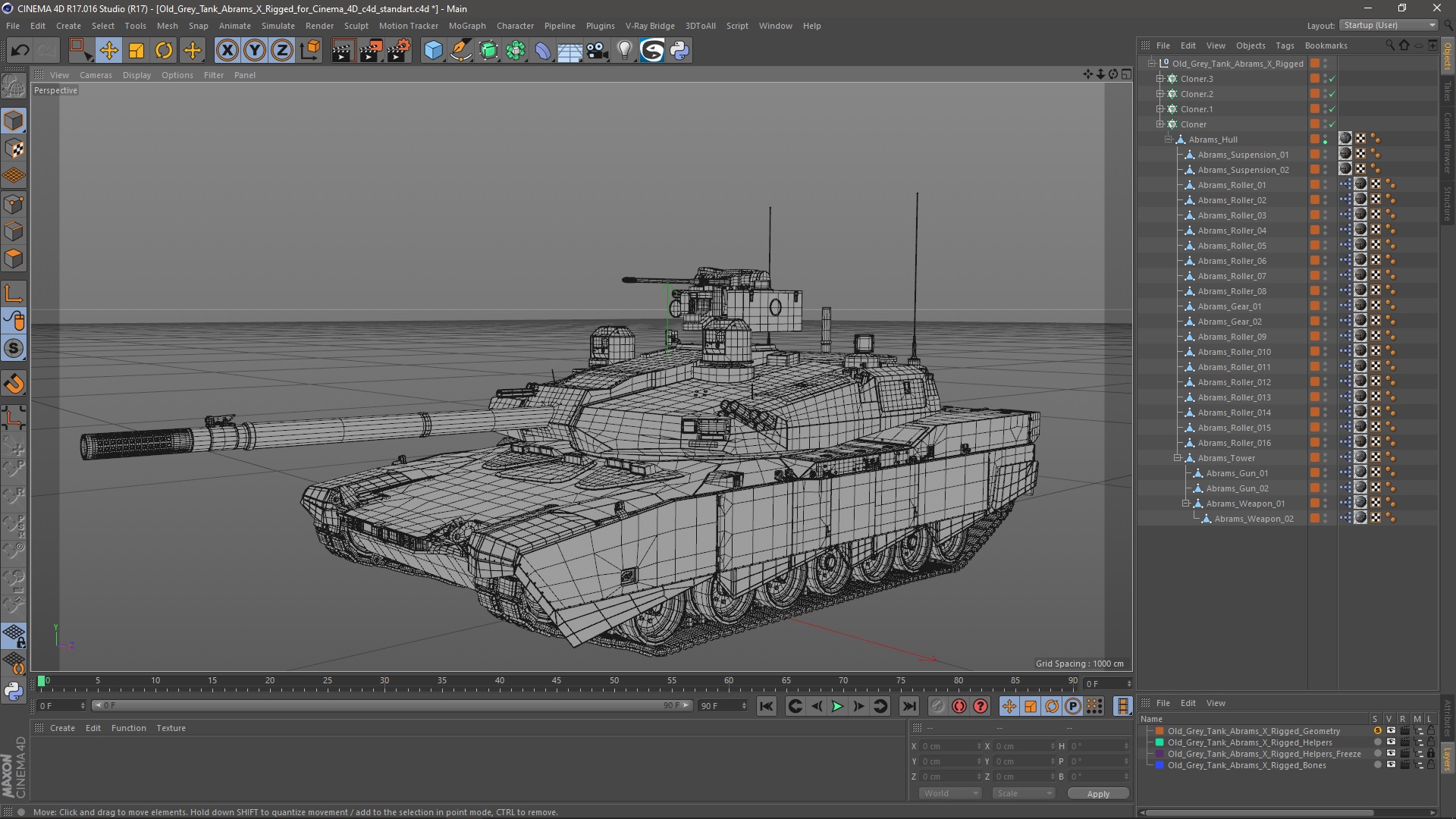This screenshot has width=1456, height=819.
Task: Toggle Y-axis lock icon
Action: point(255,51)
